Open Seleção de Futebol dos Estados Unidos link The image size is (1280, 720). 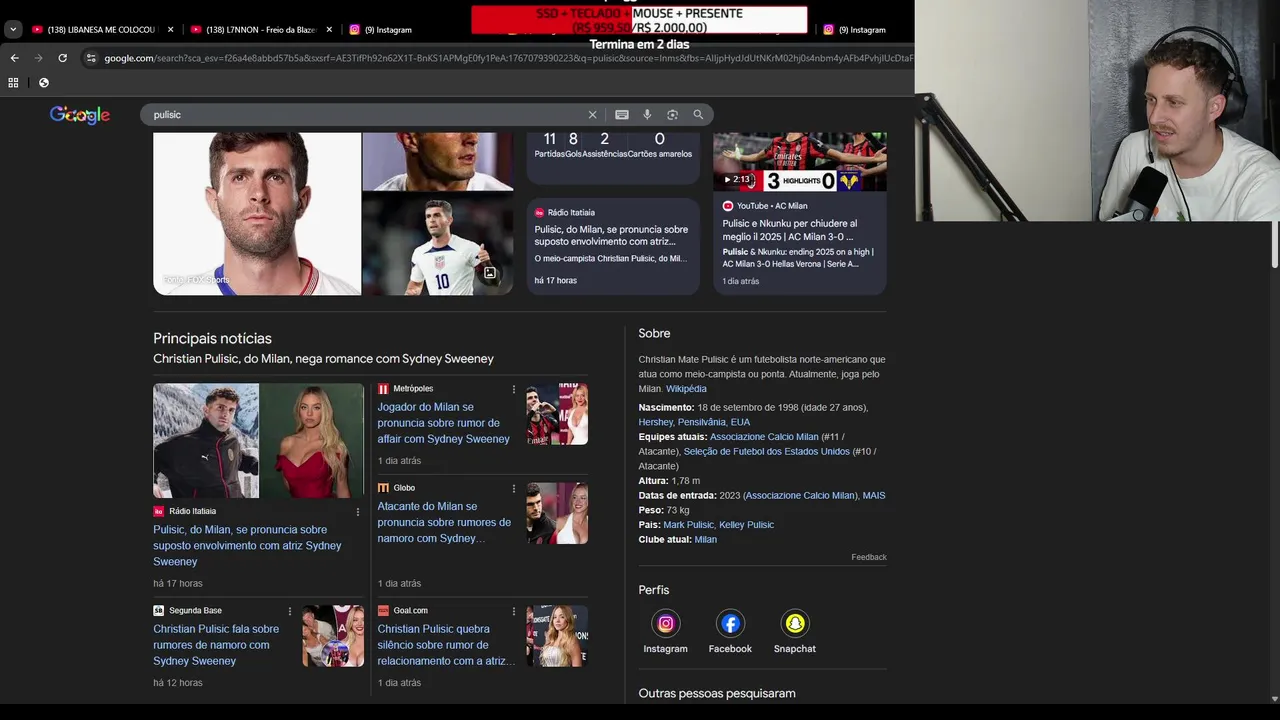[767, 452]
